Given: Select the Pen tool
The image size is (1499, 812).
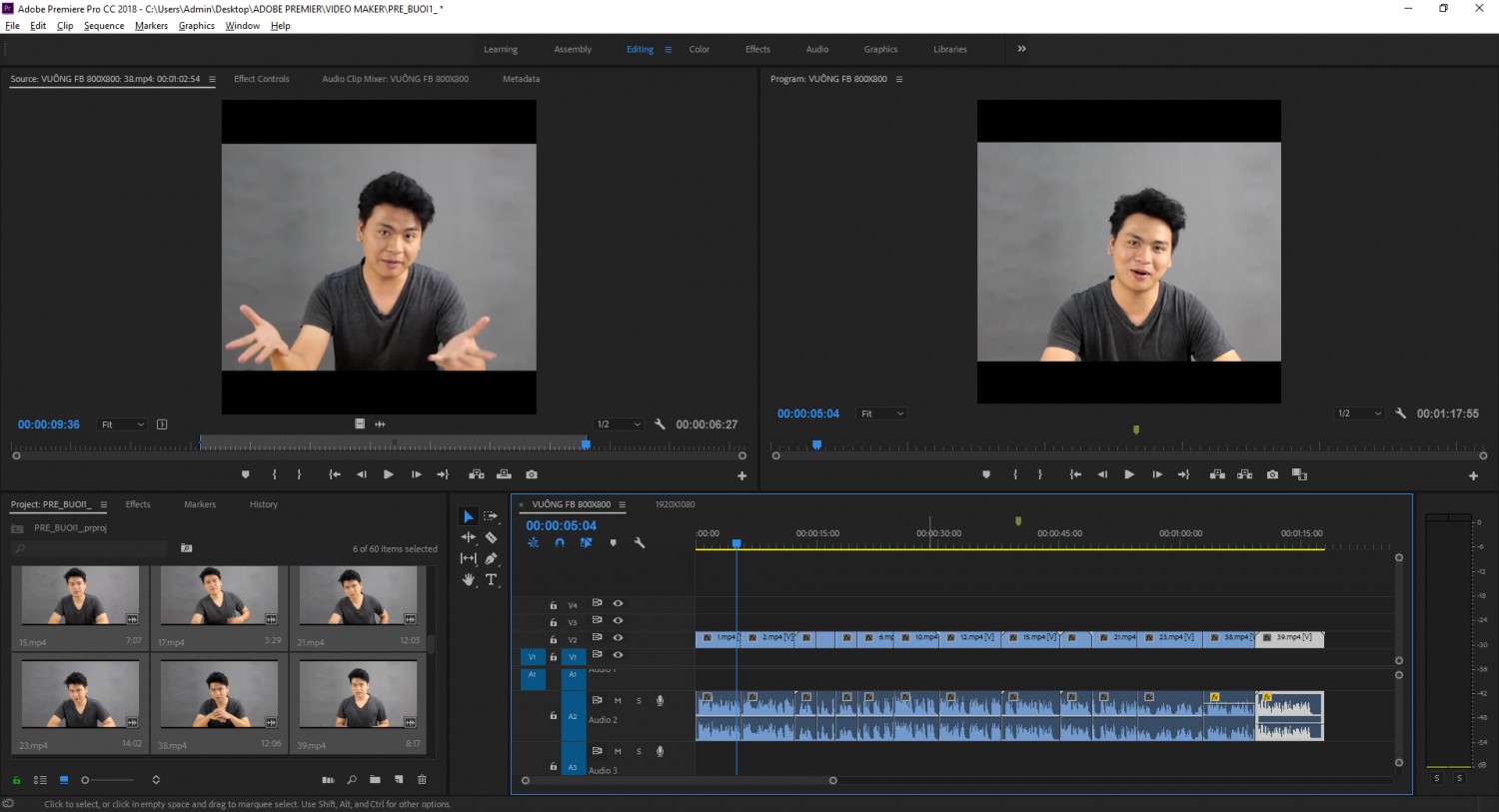Looking at the screenshot, I should [491, 558].
